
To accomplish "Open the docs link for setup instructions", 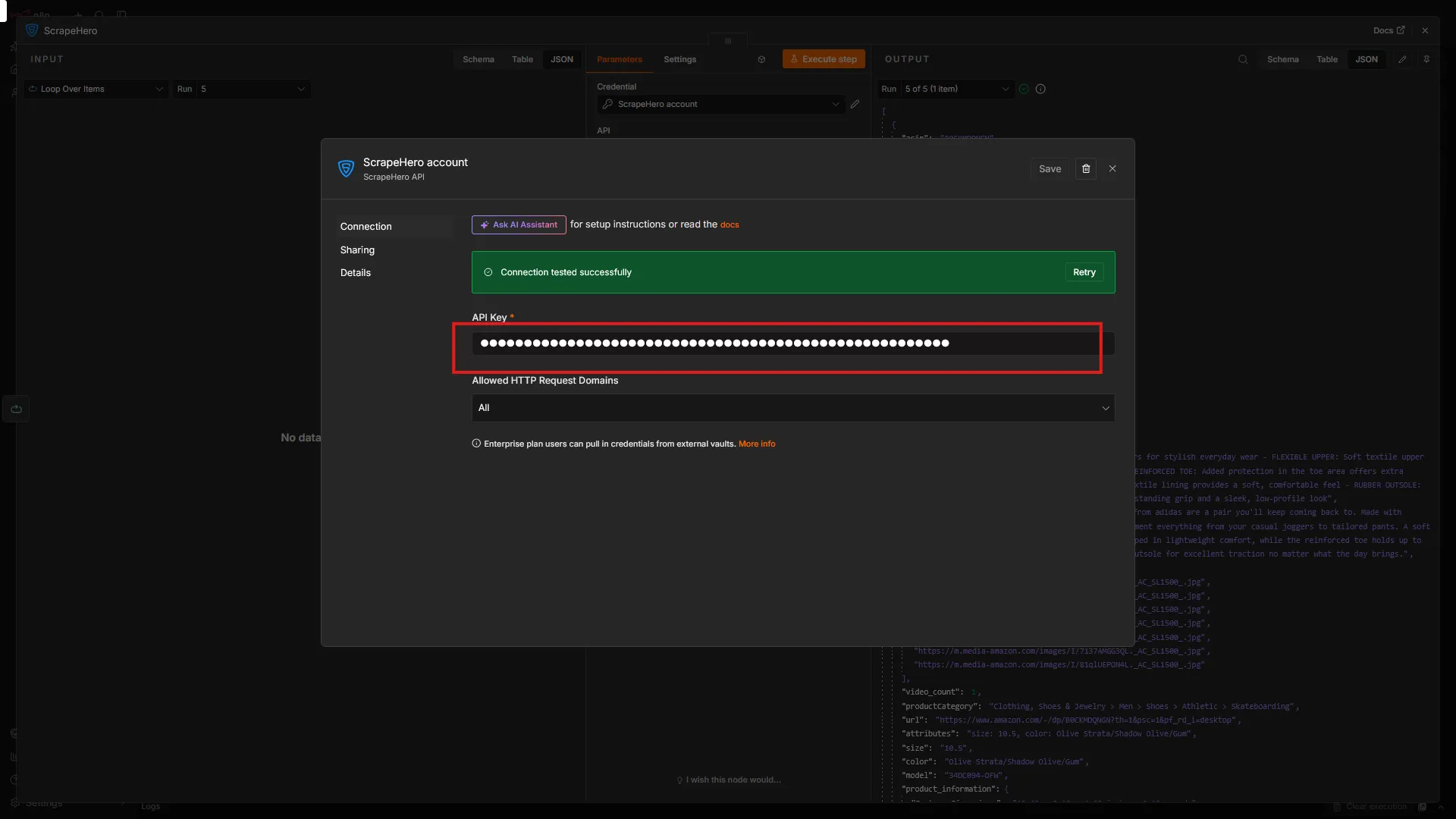I will (x=730, y=225).
